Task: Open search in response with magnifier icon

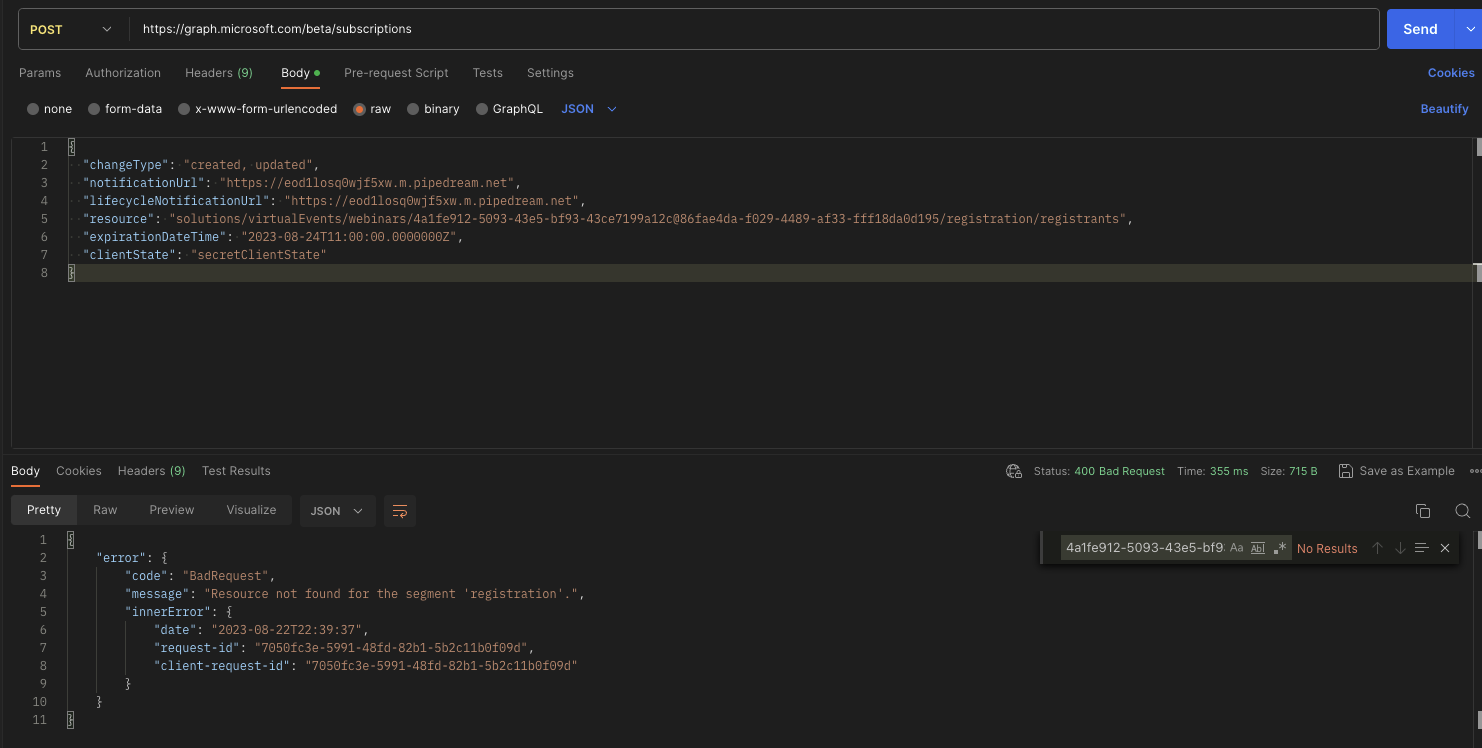Action: coord(1462,511)
